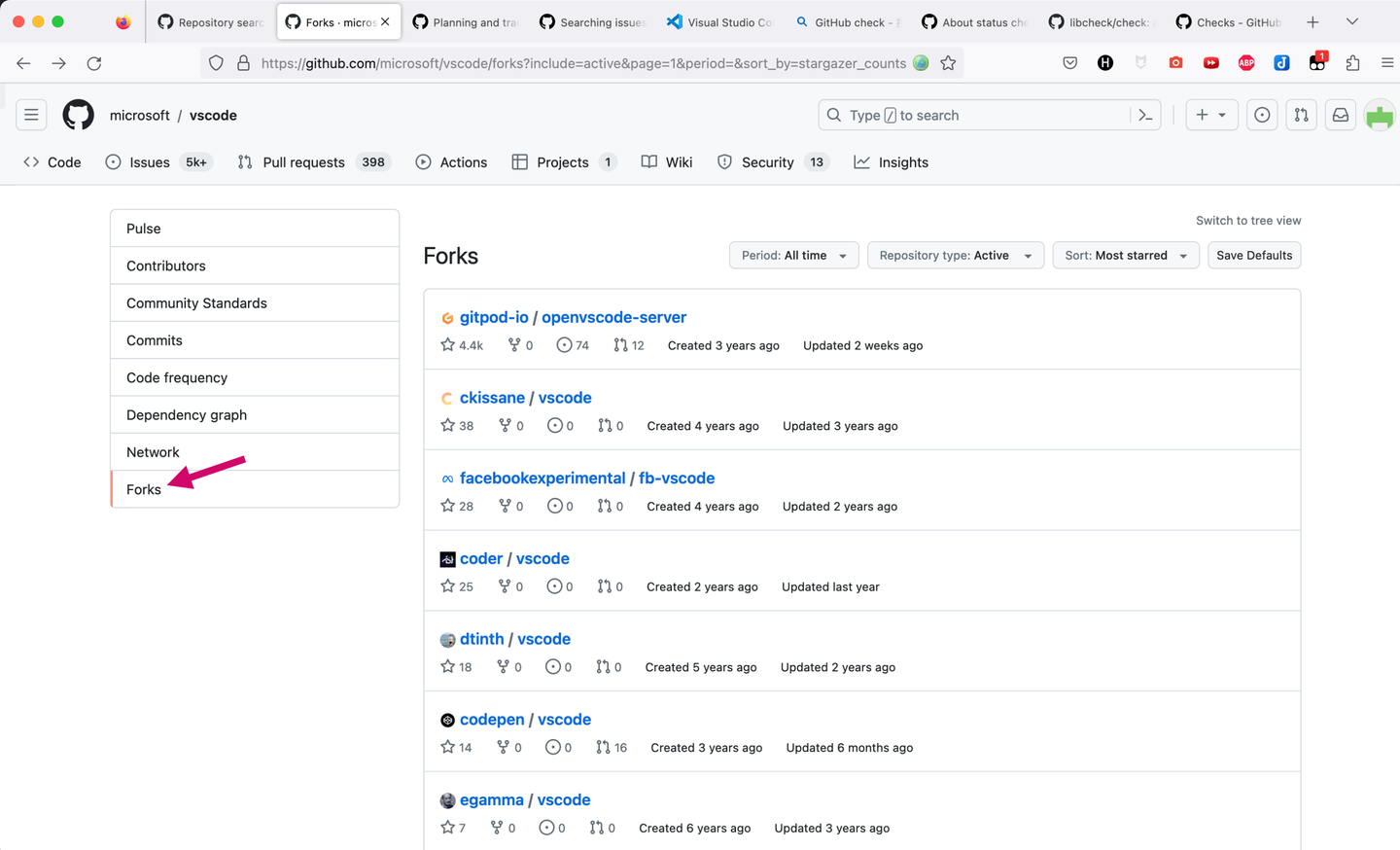Open the codepen owner link

(x=492, y=720)
